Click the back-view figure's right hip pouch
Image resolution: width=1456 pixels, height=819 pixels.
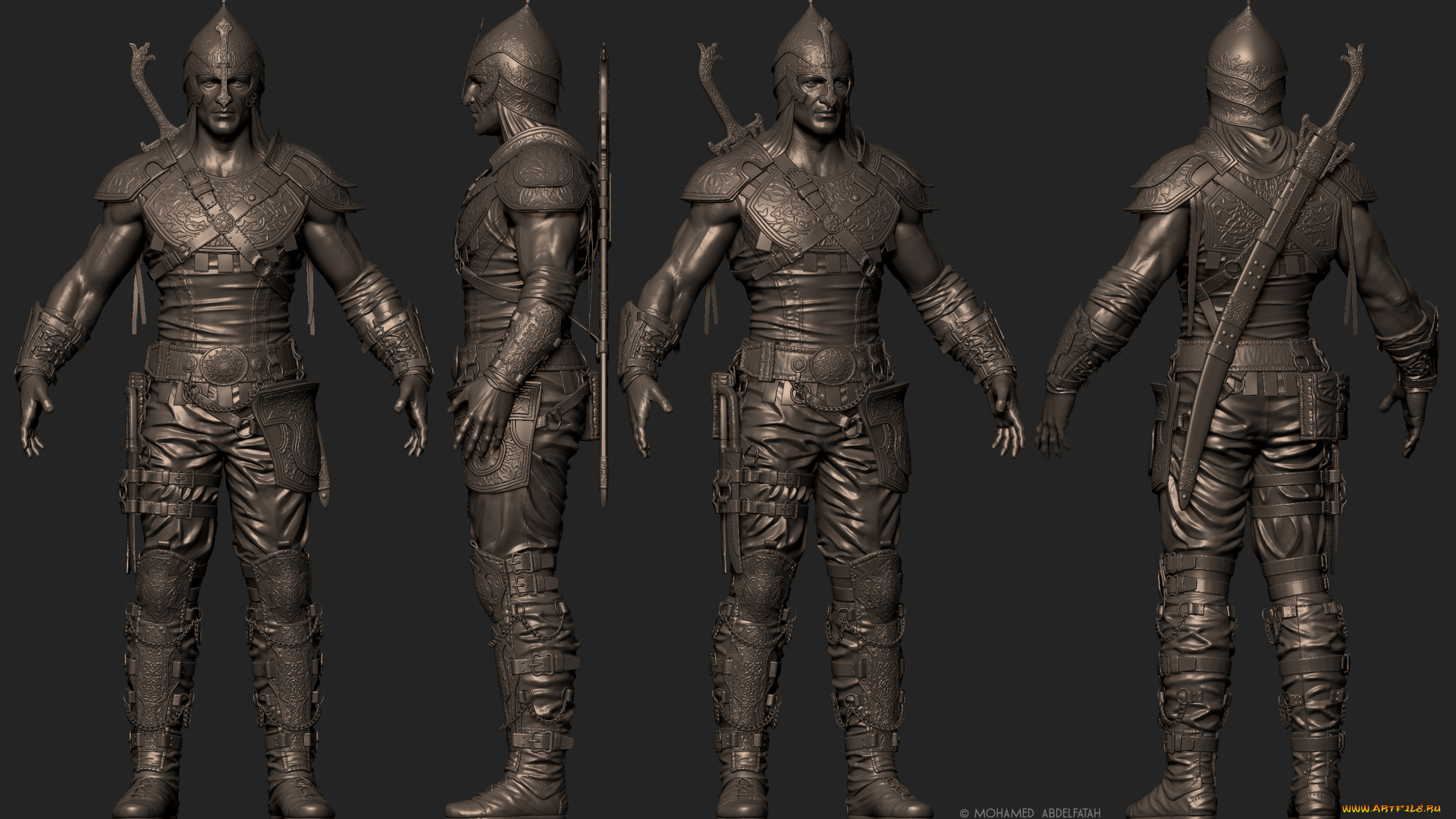[1324, 406]
